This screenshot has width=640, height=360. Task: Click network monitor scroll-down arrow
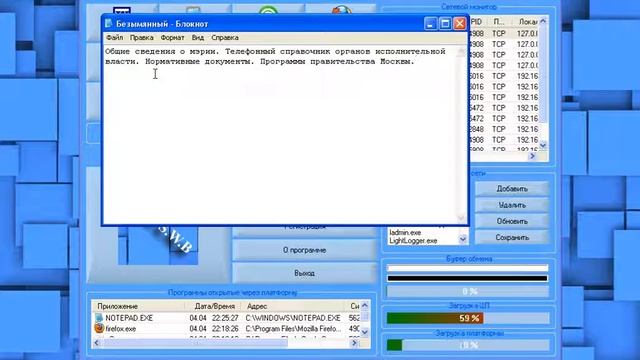(543, 145)
